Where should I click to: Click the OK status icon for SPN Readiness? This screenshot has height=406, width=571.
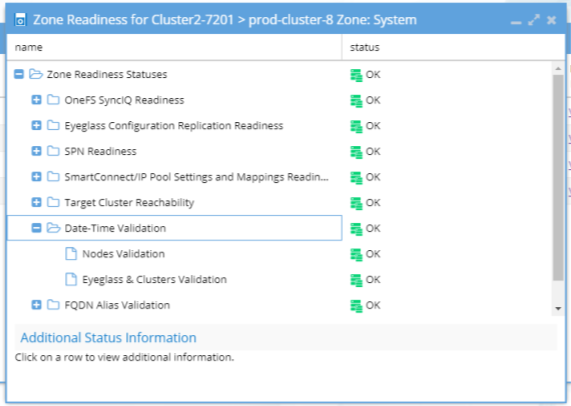click(x=356, y=152)
